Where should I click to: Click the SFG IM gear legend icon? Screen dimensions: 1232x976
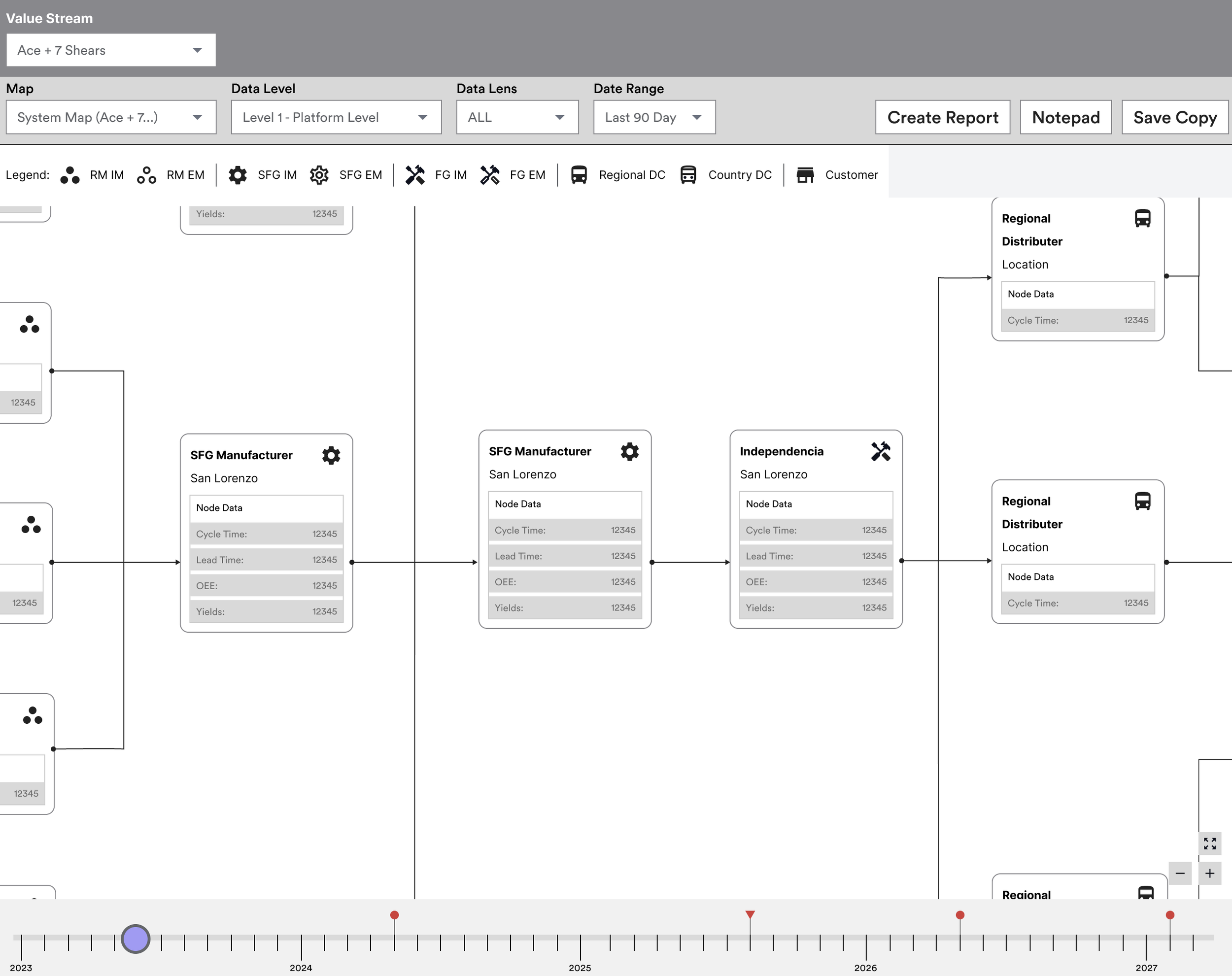(x=238, y=175)
